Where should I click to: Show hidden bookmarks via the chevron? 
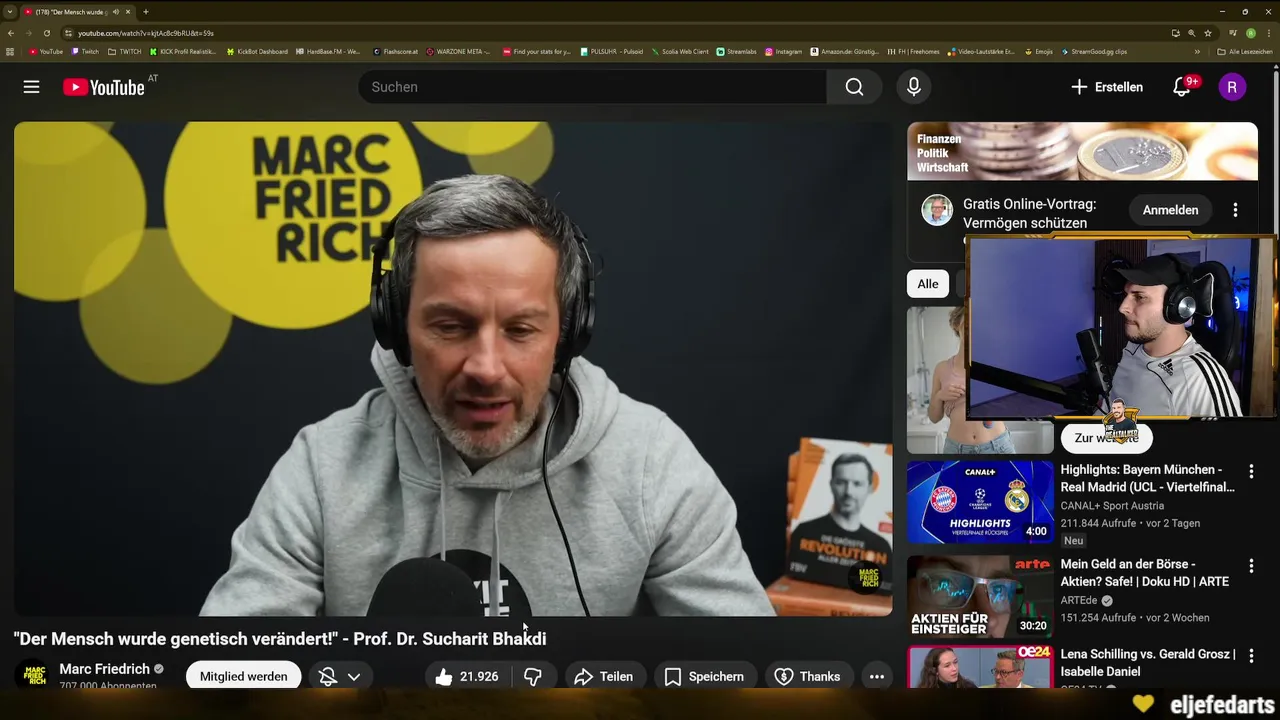(1197, 51)
